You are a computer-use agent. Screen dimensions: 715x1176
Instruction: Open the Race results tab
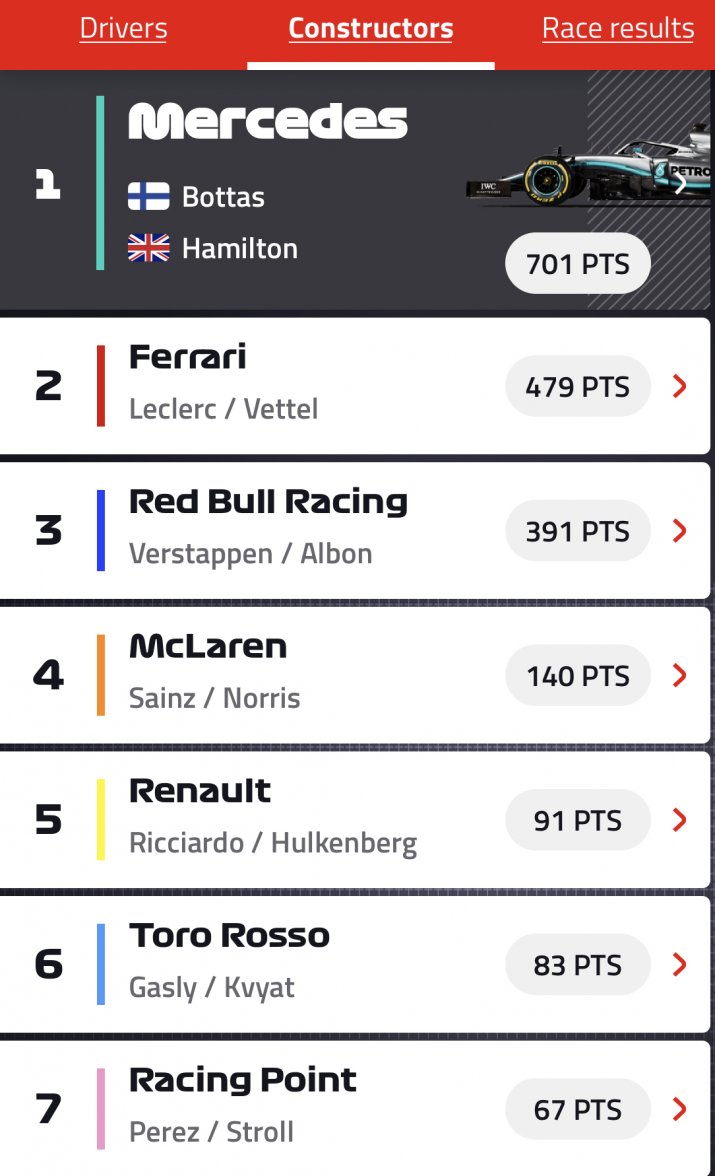pos(617,29)
